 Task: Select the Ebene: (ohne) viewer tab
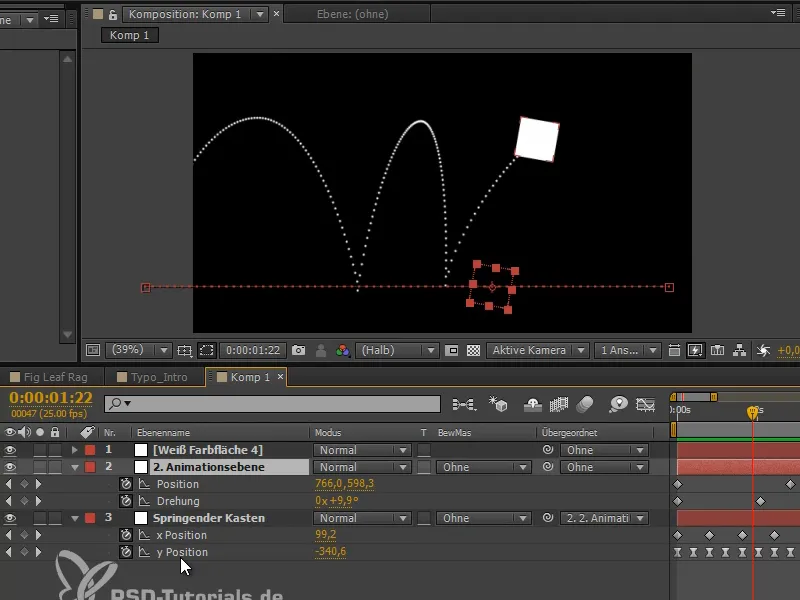(x=353, y=14)
